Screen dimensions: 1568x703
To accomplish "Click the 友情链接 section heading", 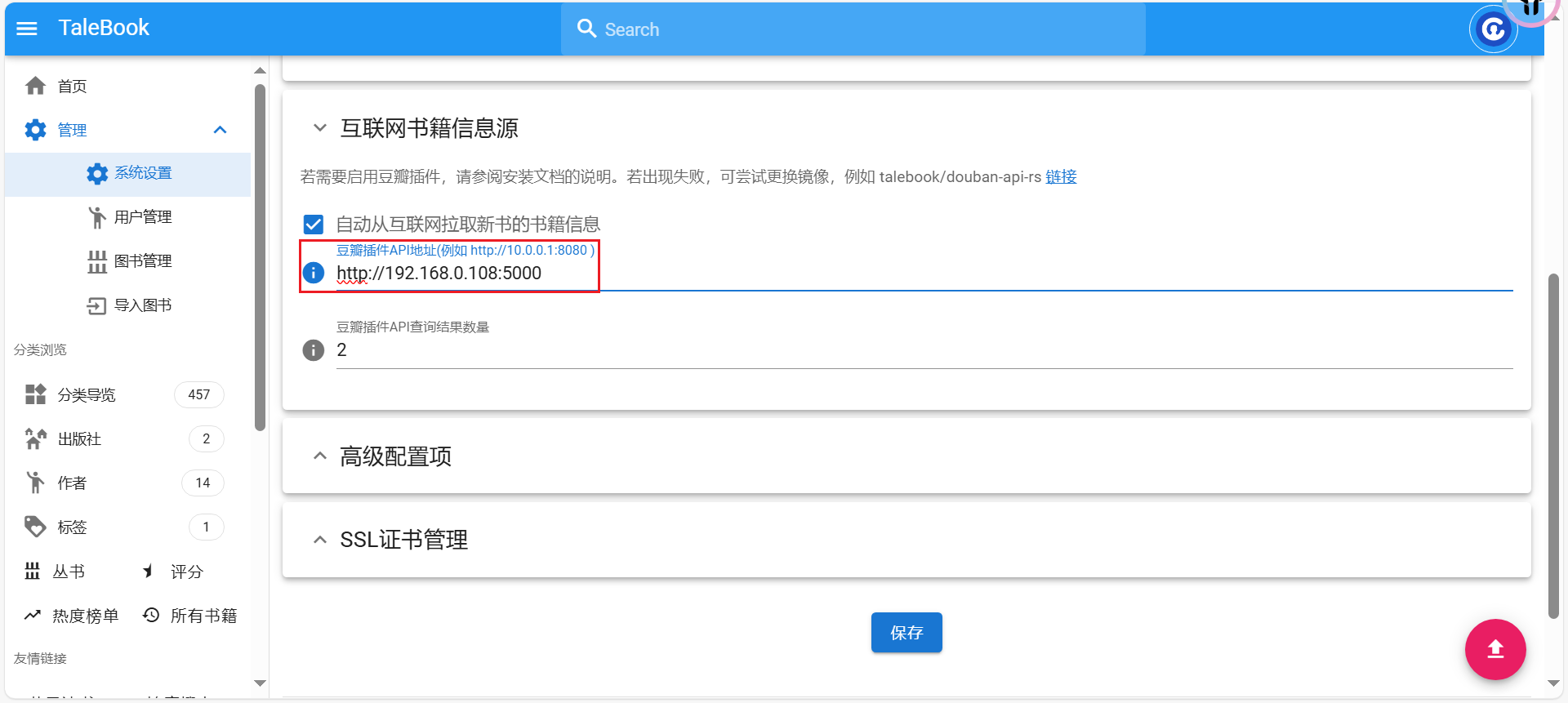I will click(40, 658).
